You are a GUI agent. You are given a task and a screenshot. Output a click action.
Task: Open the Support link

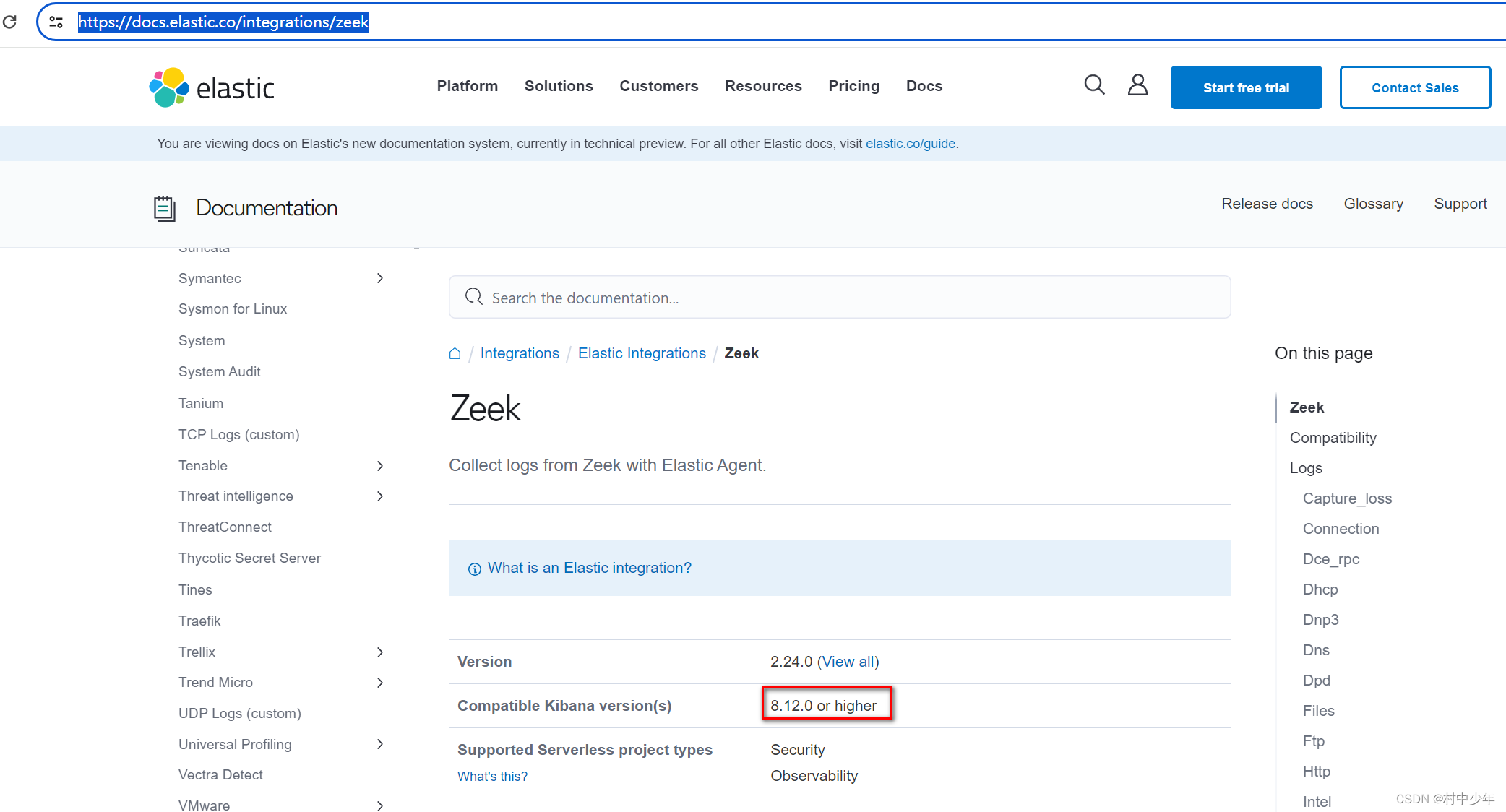point(1460,204)
